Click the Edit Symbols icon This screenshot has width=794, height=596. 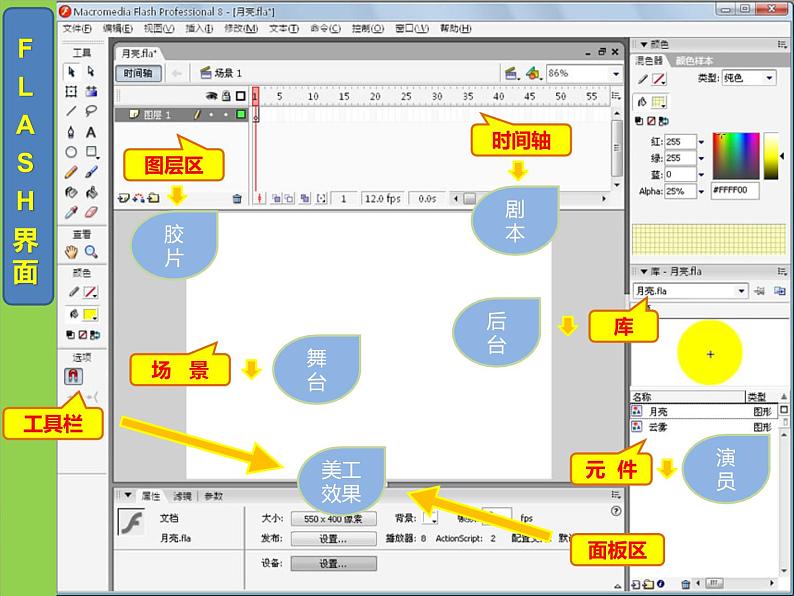point(533,74)
